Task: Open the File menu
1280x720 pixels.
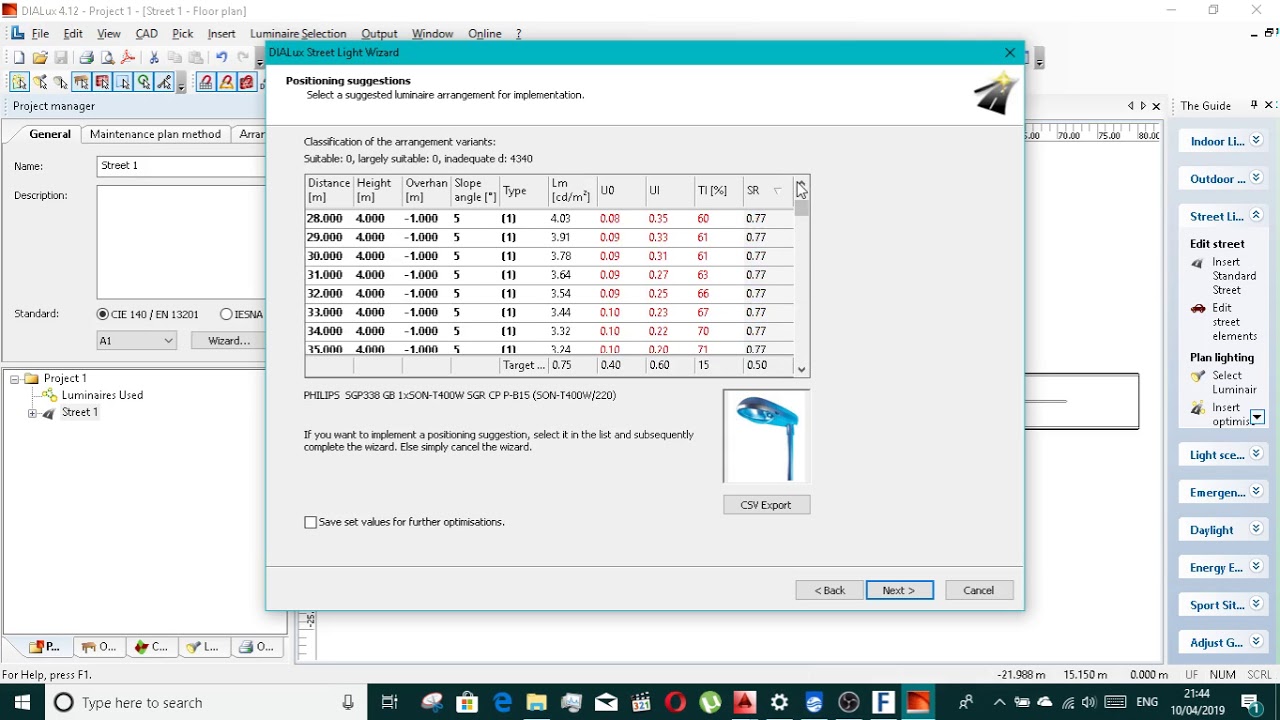Action: point(40,34)
